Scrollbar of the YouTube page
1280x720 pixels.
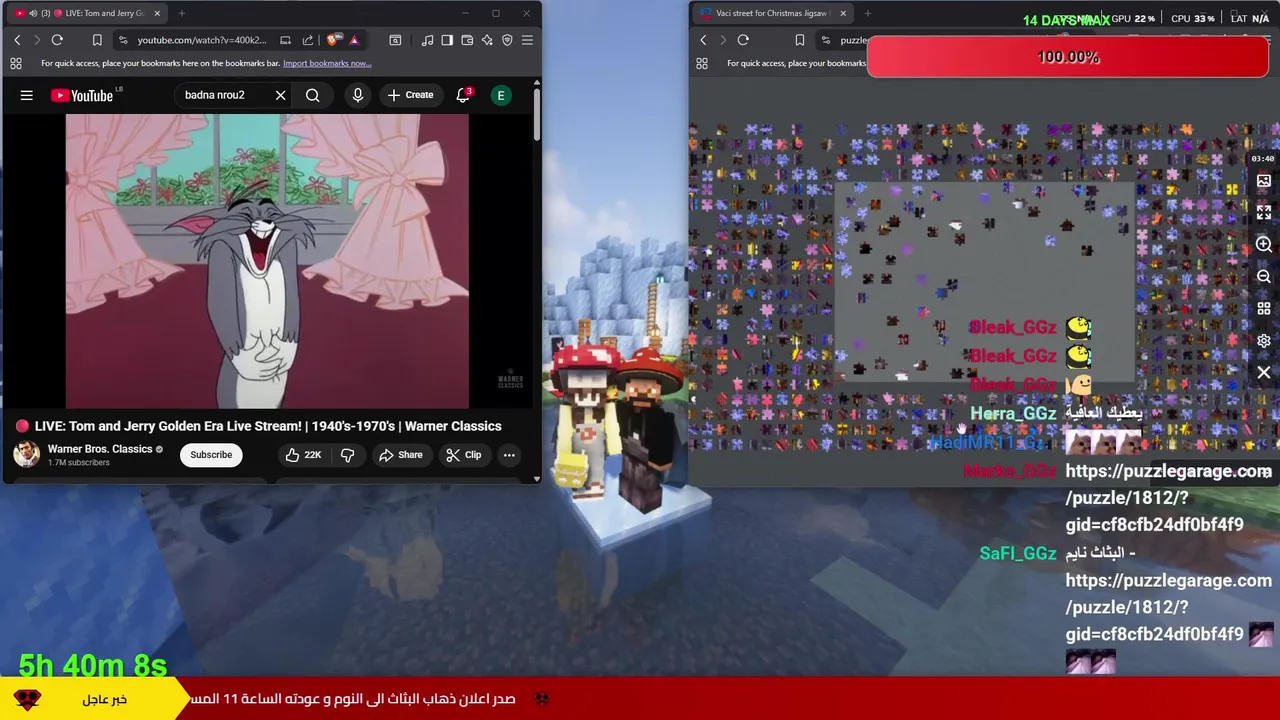536,115
